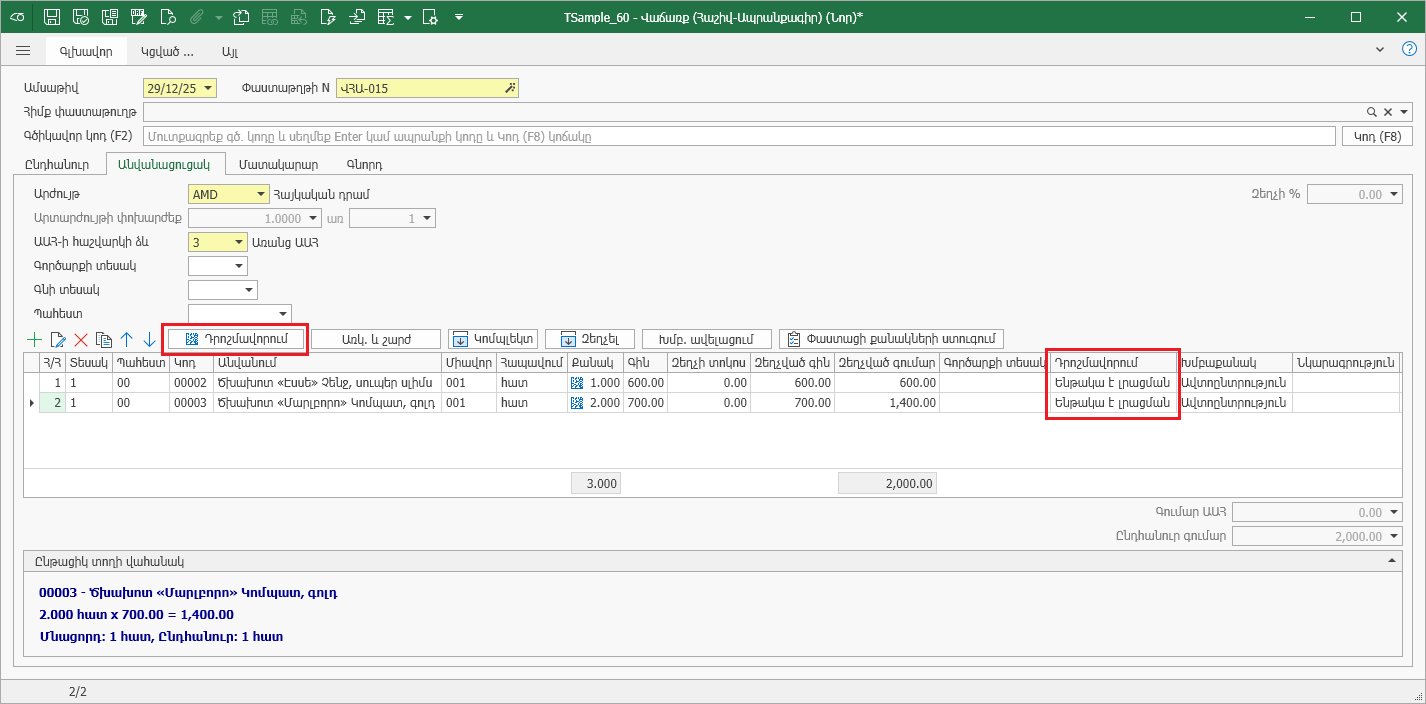Image resolution: width=1426 pixels, height=704 pixels.
Task: Click the red X delete row icon
Action: [81, 340]
